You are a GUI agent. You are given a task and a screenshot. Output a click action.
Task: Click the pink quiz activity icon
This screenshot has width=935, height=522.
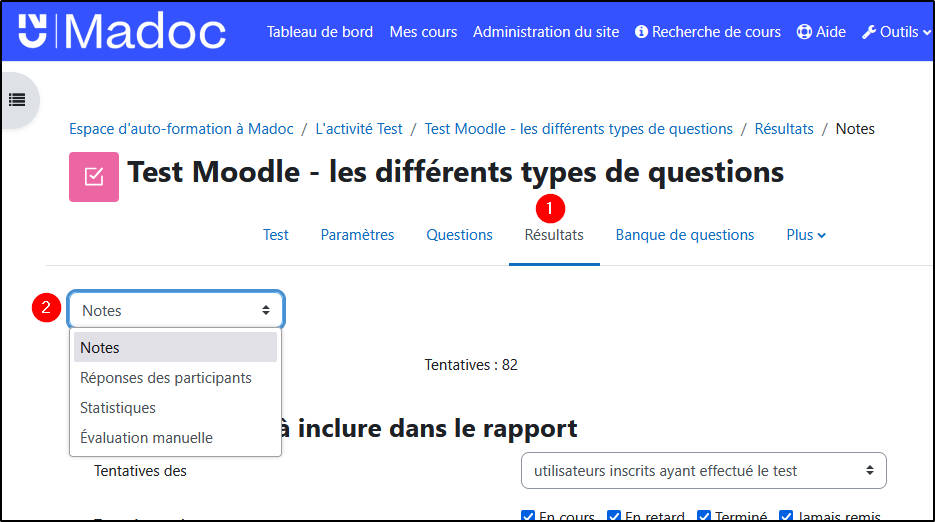click(94, 177)
